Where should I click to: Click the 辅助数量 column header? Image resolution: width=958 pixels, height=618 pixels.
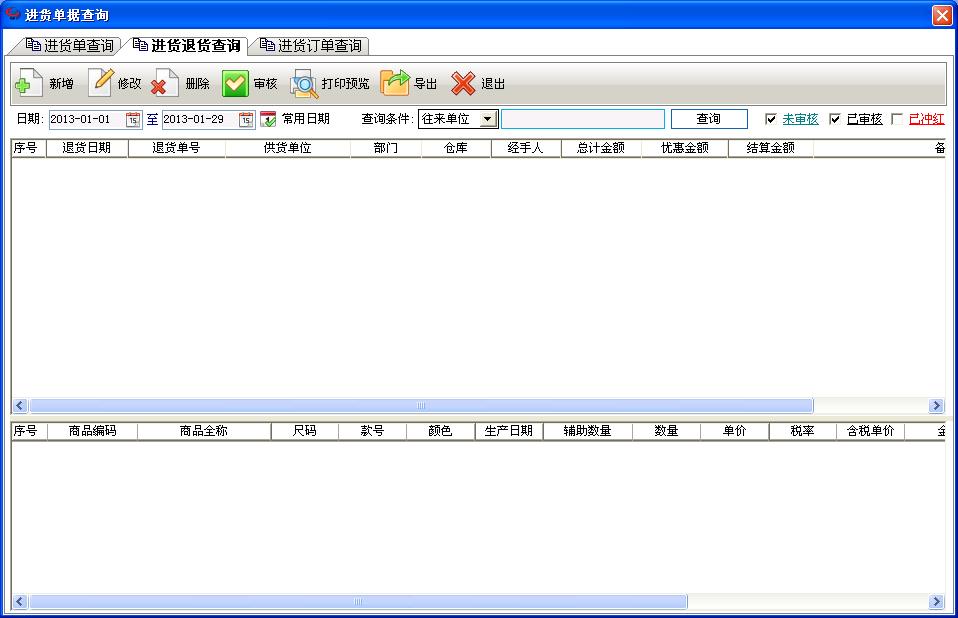tap(588, 431)
